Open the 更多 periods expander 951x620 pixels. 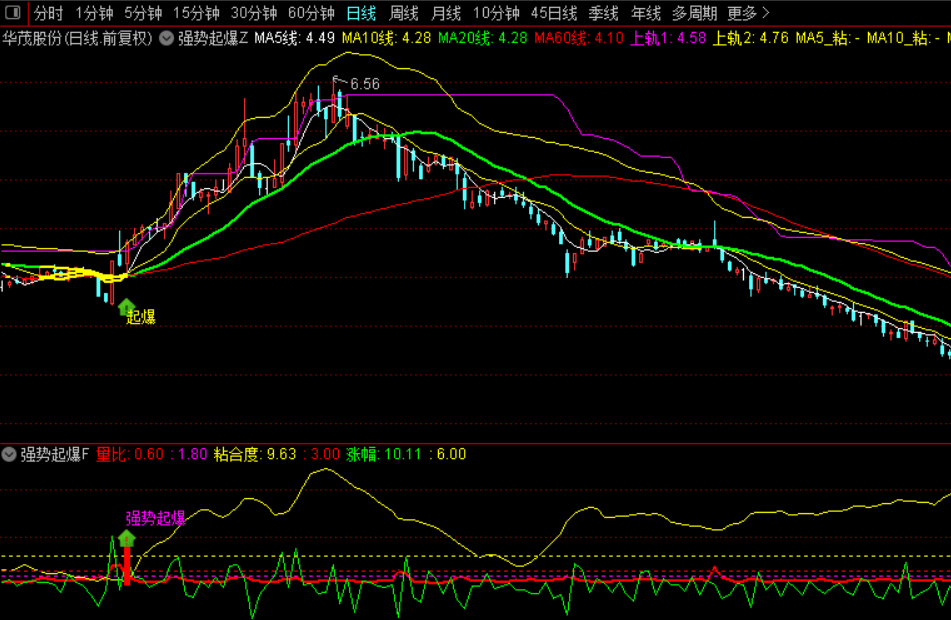[748, 13]
